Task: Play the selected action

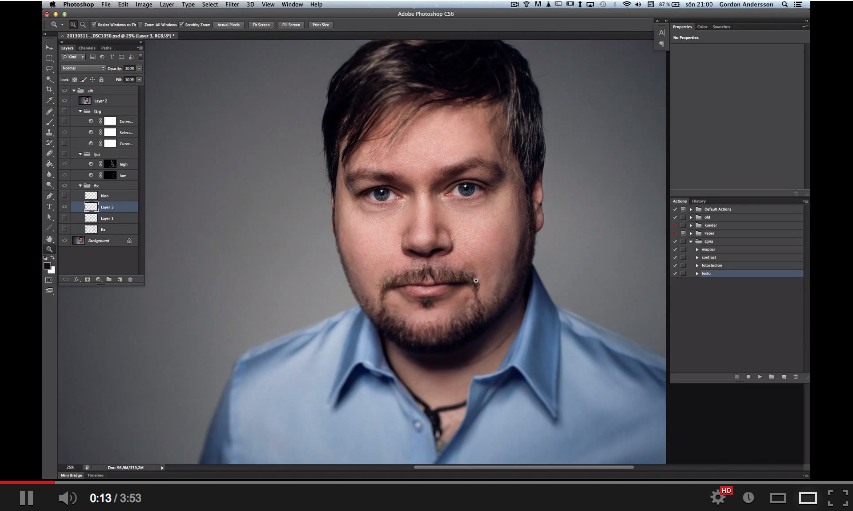Action: click(x=760, y=377)
